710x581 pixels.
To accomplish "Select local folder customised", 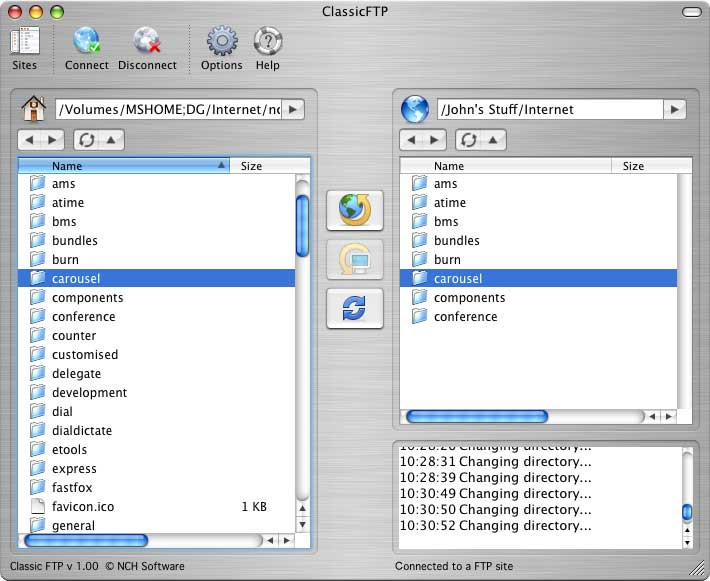I will 157,355.
